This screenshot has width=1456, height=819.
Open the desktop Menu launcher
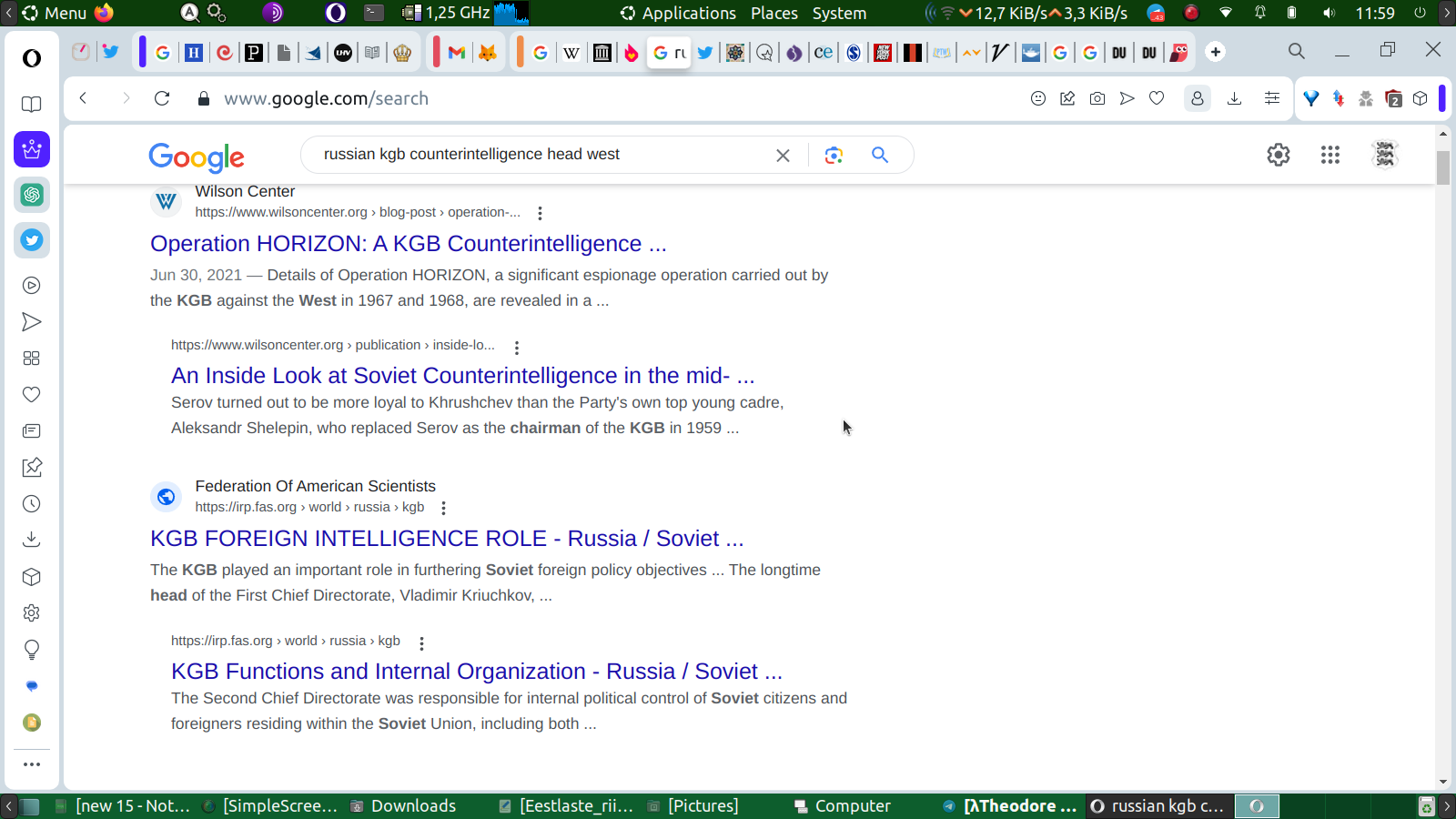(54, 13)
